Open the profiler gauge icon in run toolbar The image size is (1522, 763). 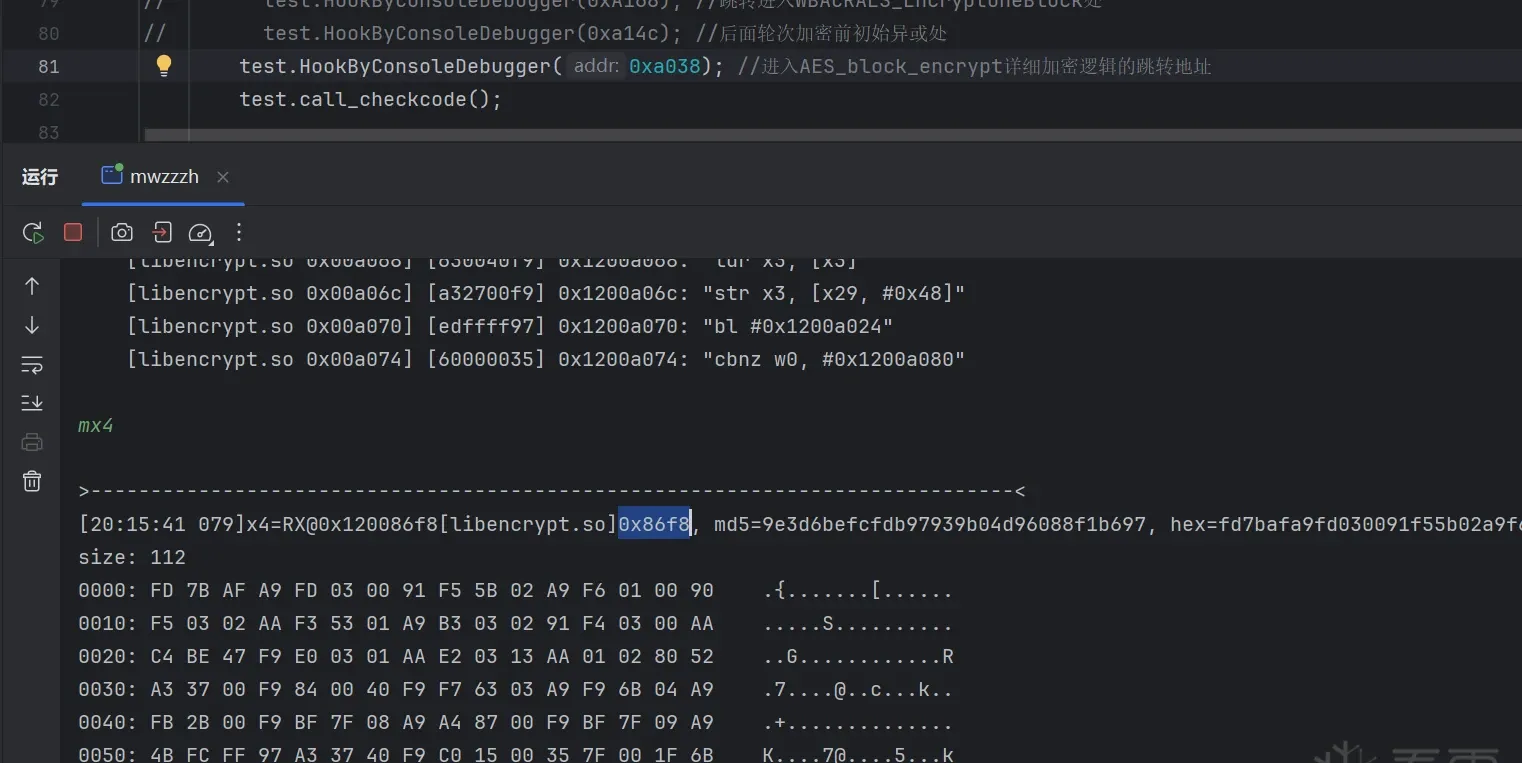click(x=200, y=233)
